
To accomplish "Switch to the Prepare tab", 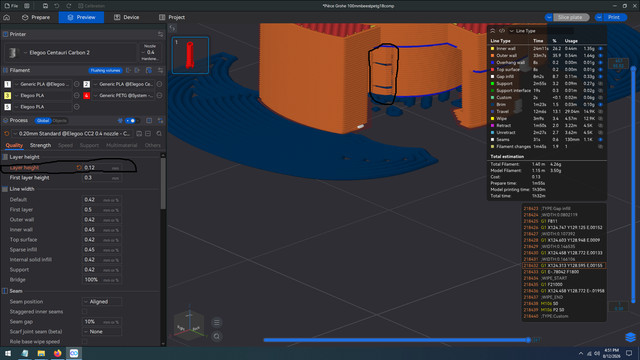I will (36, 17).
